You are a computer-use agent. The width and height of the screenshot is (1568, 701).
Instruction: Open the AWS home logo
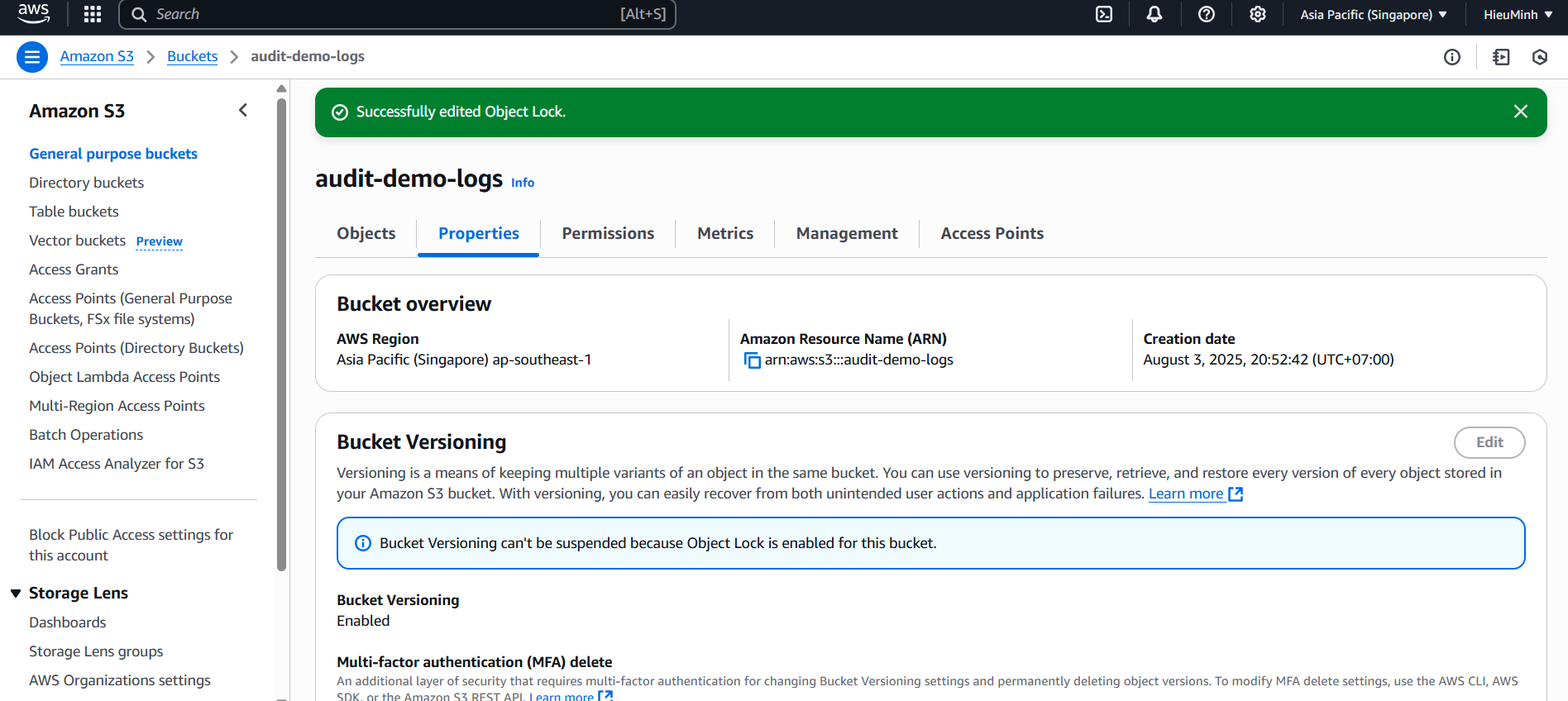coord(33,13)
